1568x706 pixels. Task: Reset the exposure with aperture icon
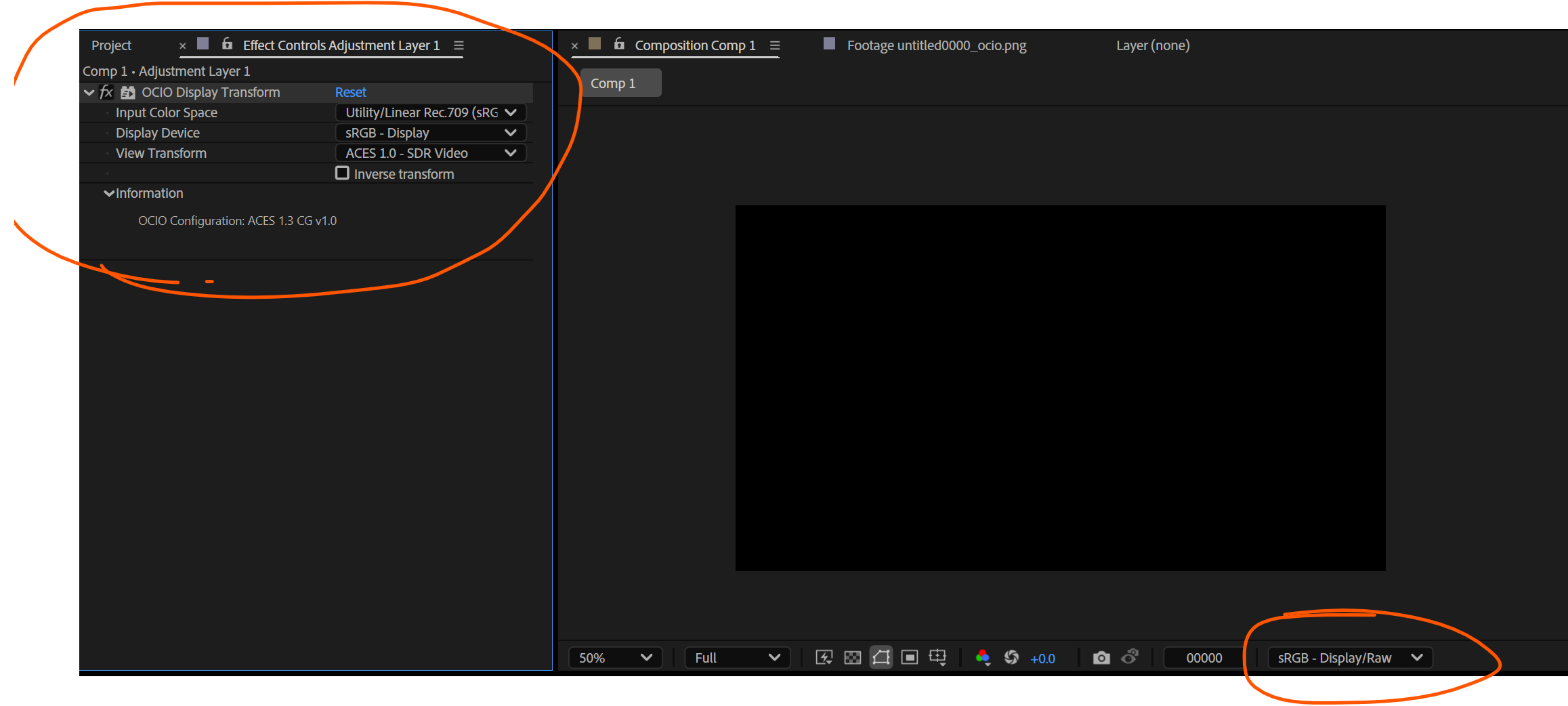(x=1011, y=657)
